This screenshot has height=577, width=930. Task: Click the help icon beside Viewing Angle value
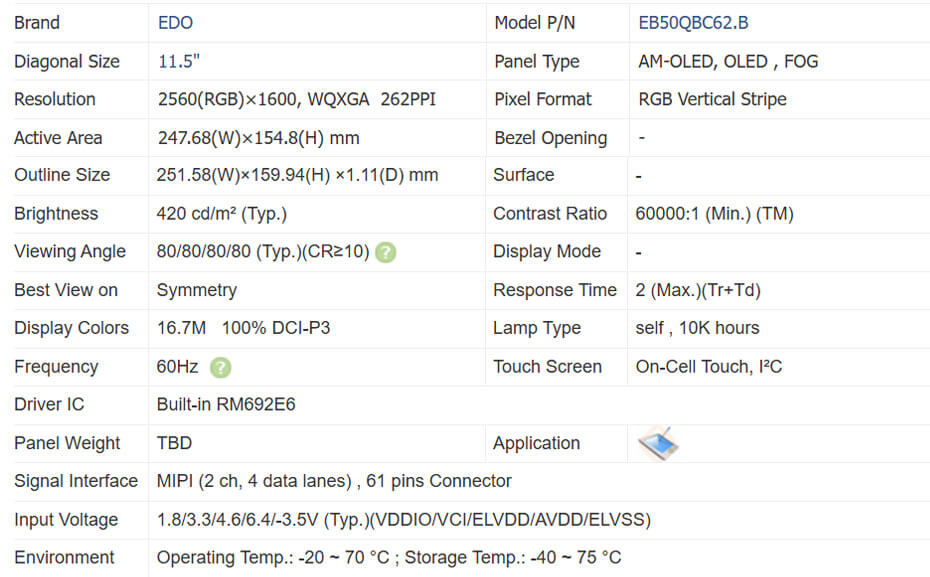click(x=386, y=252)
